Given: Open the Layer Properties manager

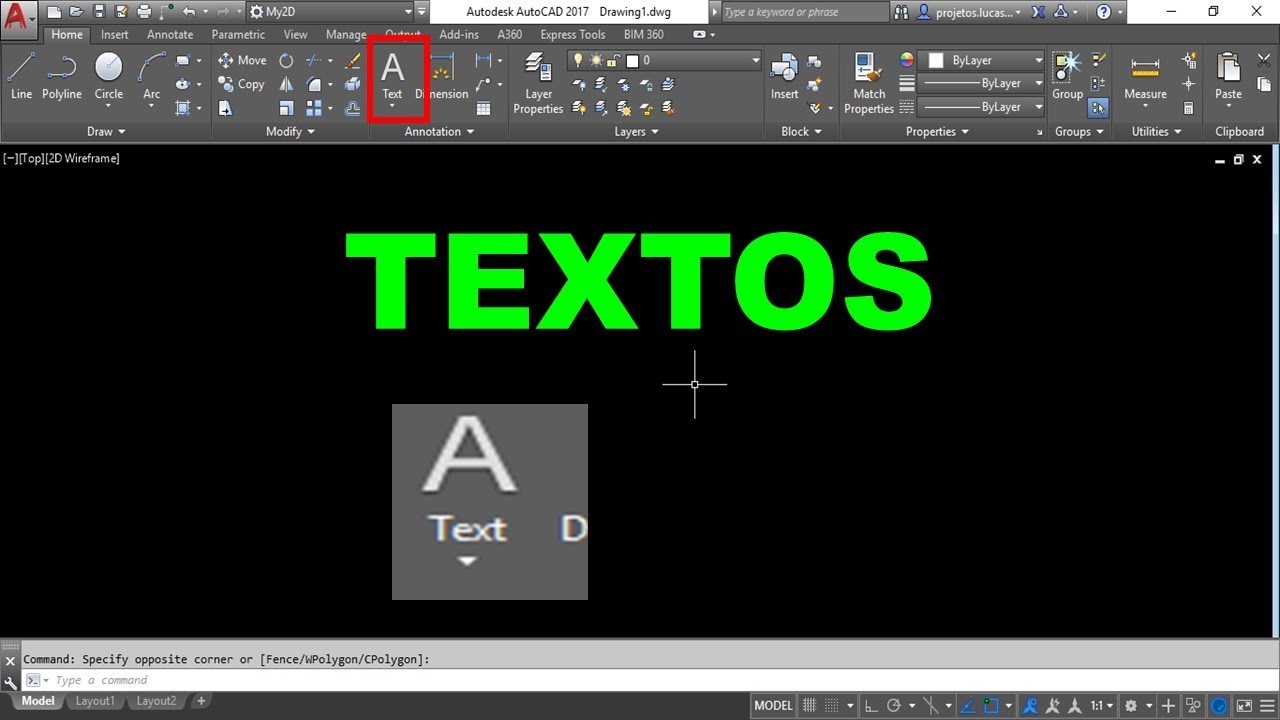Looking at the screenshot, I should coord(539,84).
